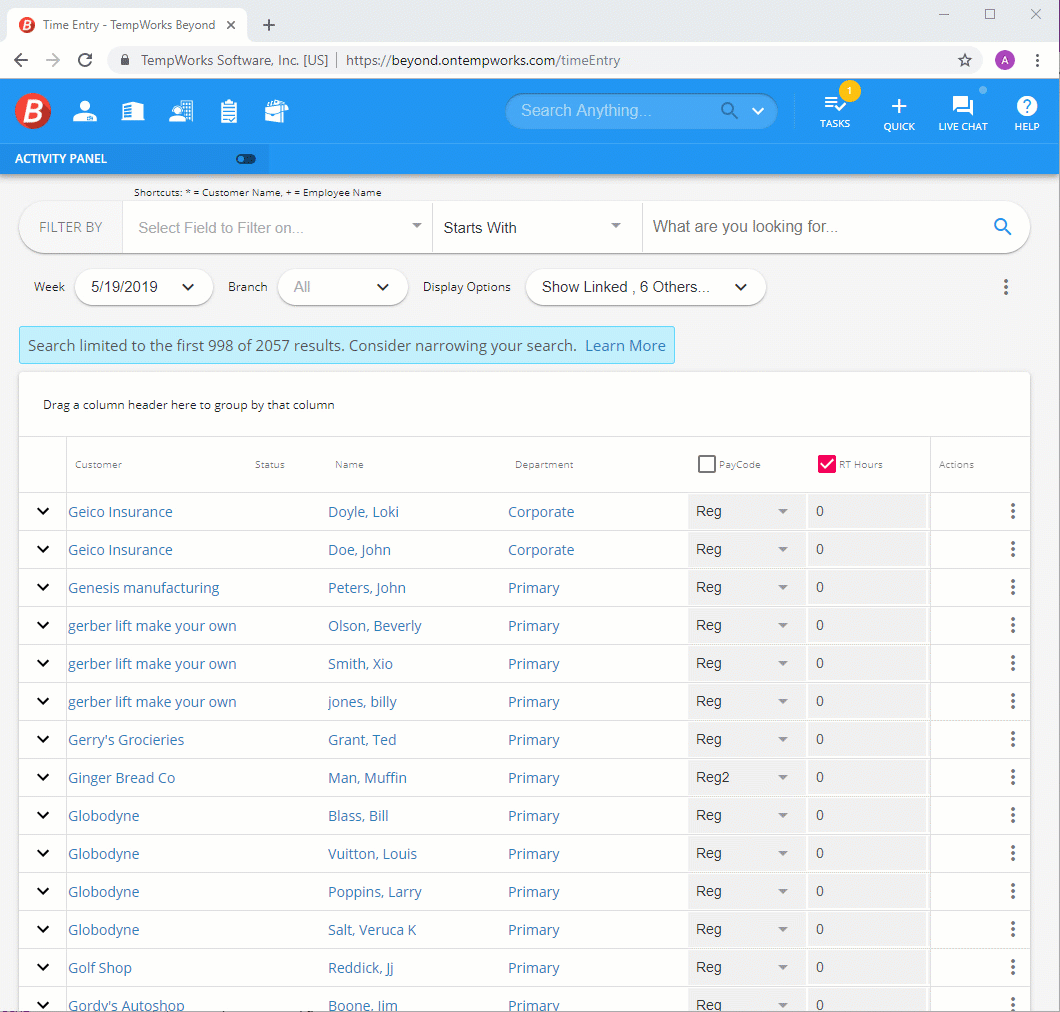1060x1012 pixels.
Task: Open employee Salt, Veruca K
Action: pos(372,930)
